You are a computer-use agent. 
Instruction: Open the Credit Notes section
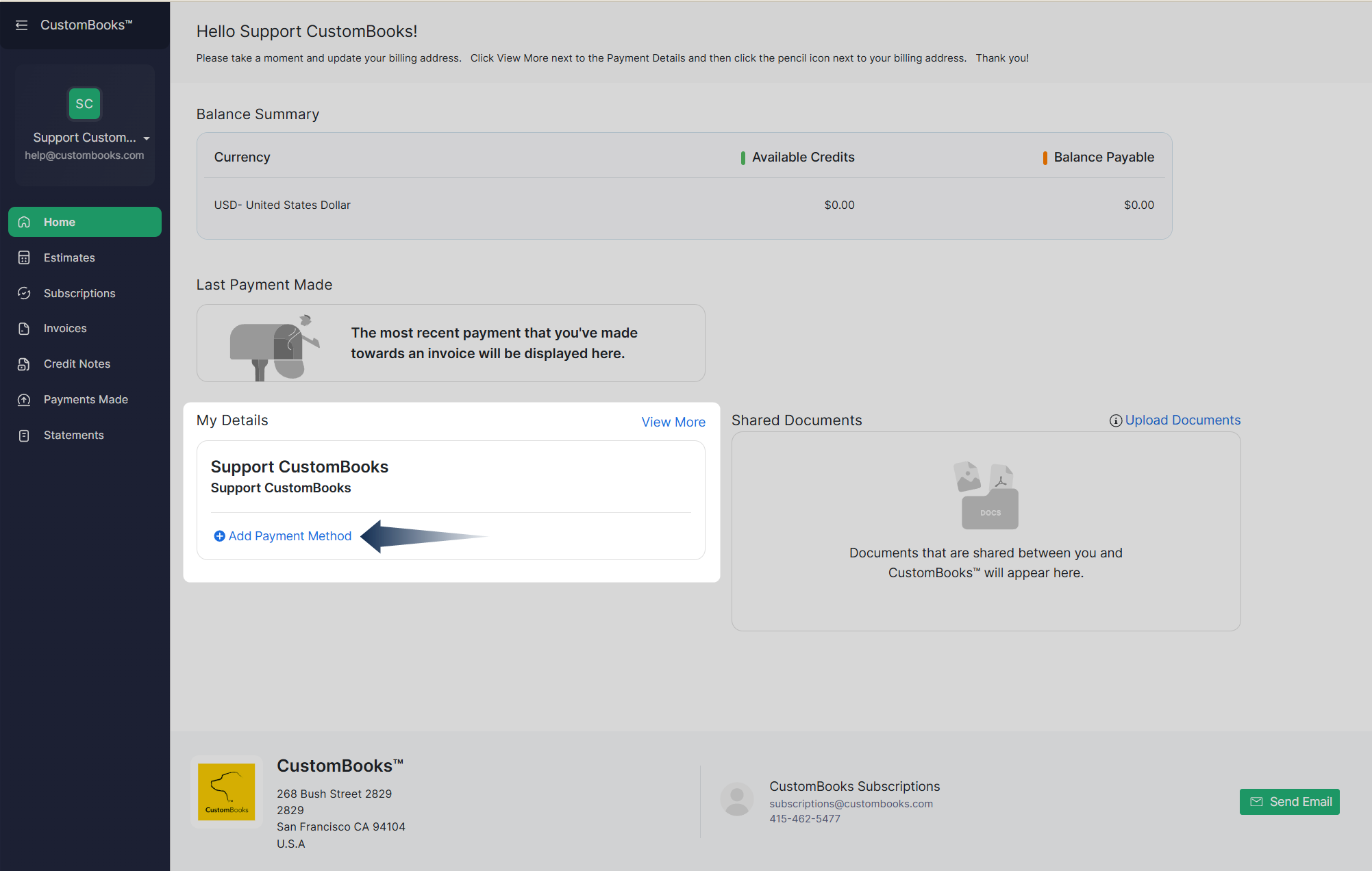coord(77,364)
